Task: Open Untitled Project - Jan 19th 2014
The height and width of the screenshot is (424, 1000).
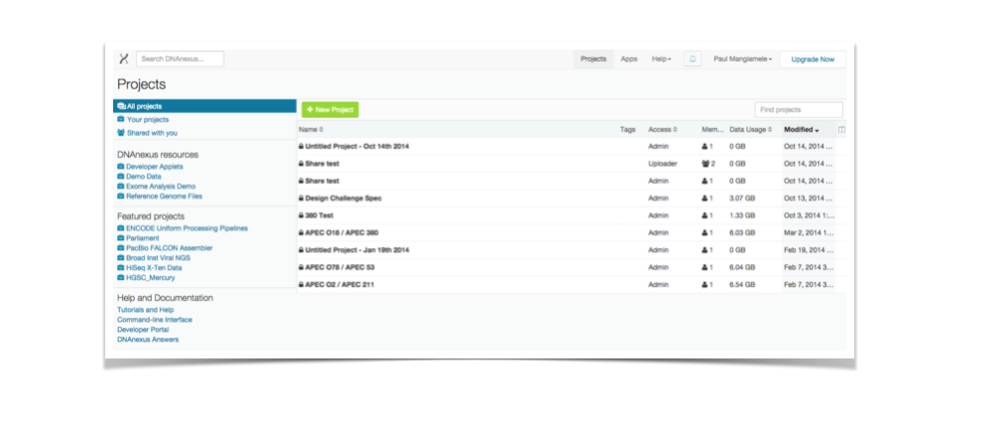Action: (x=357, y=250)
